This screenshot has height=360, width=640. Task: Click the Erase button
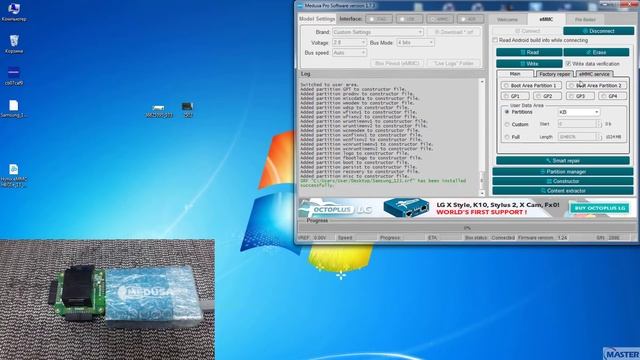coord(596,52)
